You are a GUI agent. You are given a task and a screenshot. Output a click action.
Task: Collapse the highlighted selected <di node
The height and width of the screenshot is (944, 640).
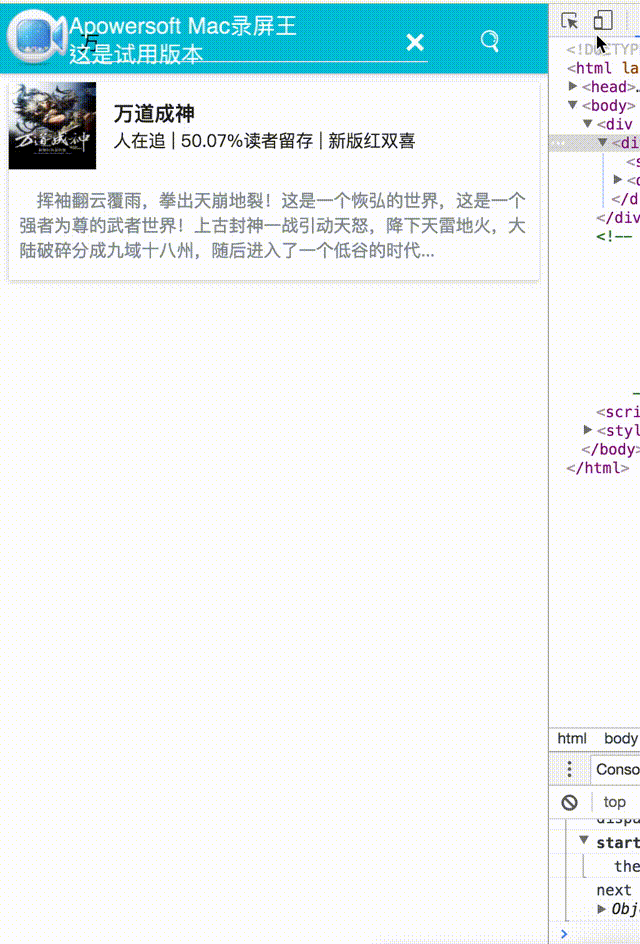click(x=603, y=143)
